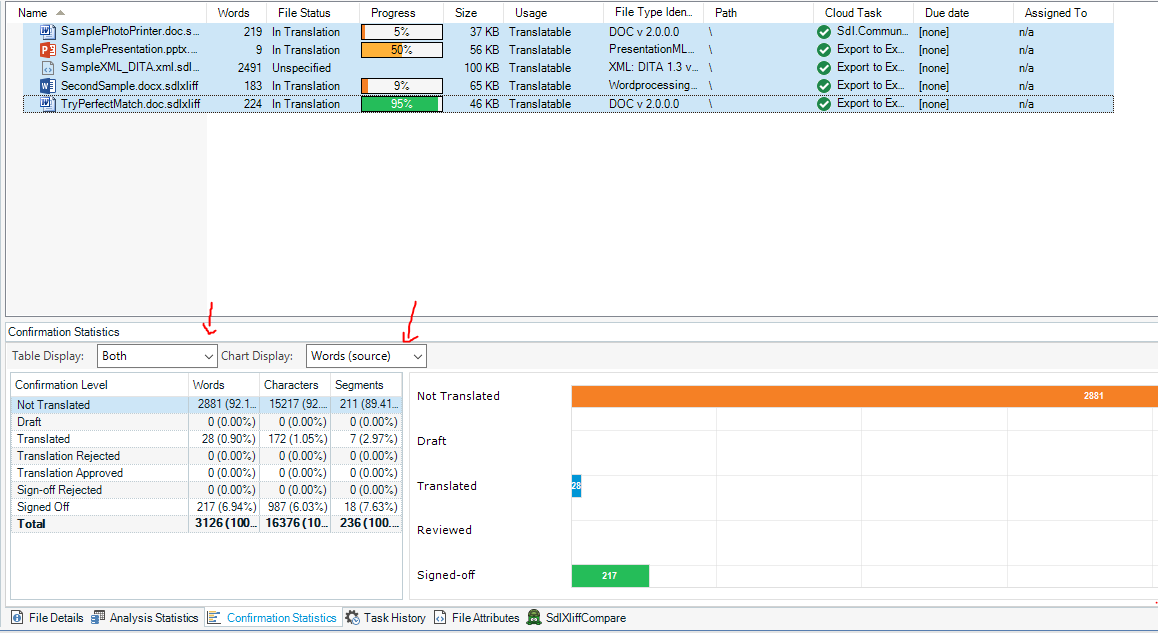
Task: Click cloud task checkmark icon for SampleXML_DITA
Action: click(x=824, y=68)
